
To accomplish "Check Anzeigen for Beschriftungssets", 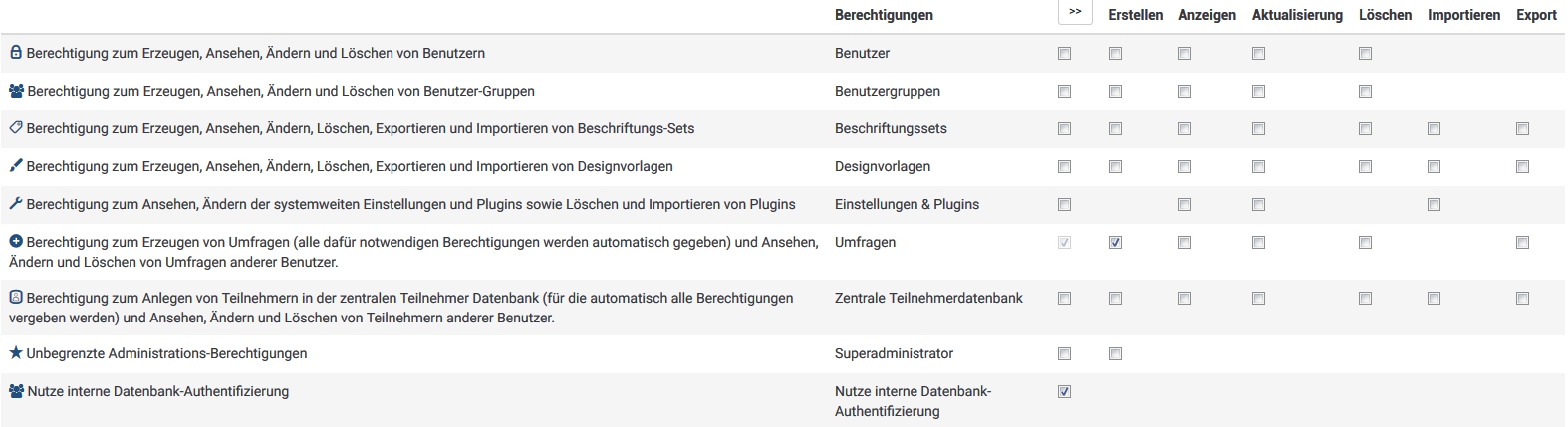I will [x=1184, y=129].
